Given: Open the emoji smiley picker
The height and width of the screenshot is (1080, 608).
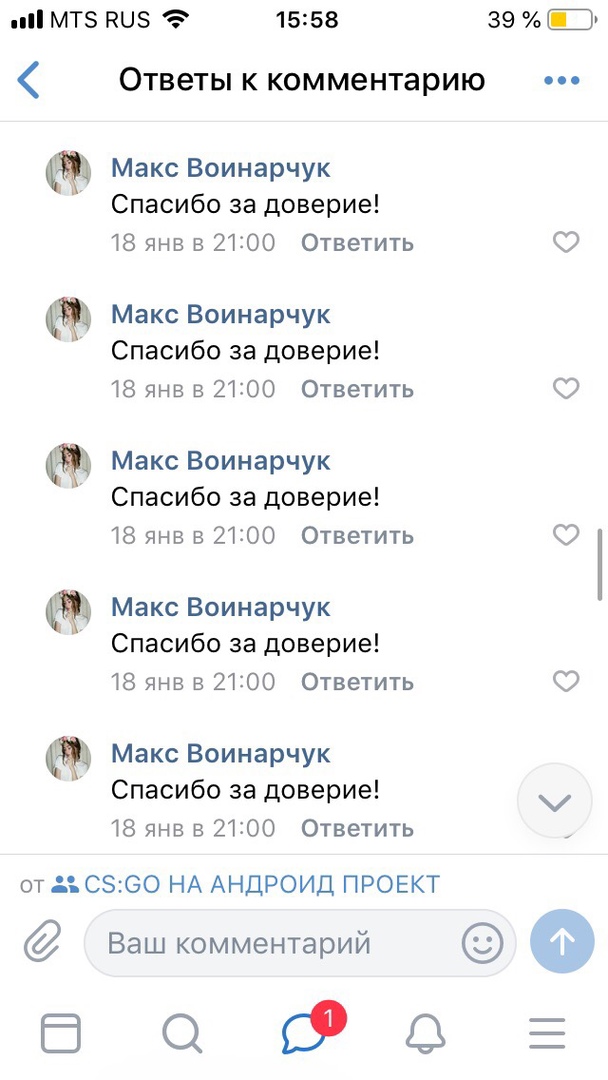Looking at the screenshot, I should pyautogui.click(x=482, y=942).
